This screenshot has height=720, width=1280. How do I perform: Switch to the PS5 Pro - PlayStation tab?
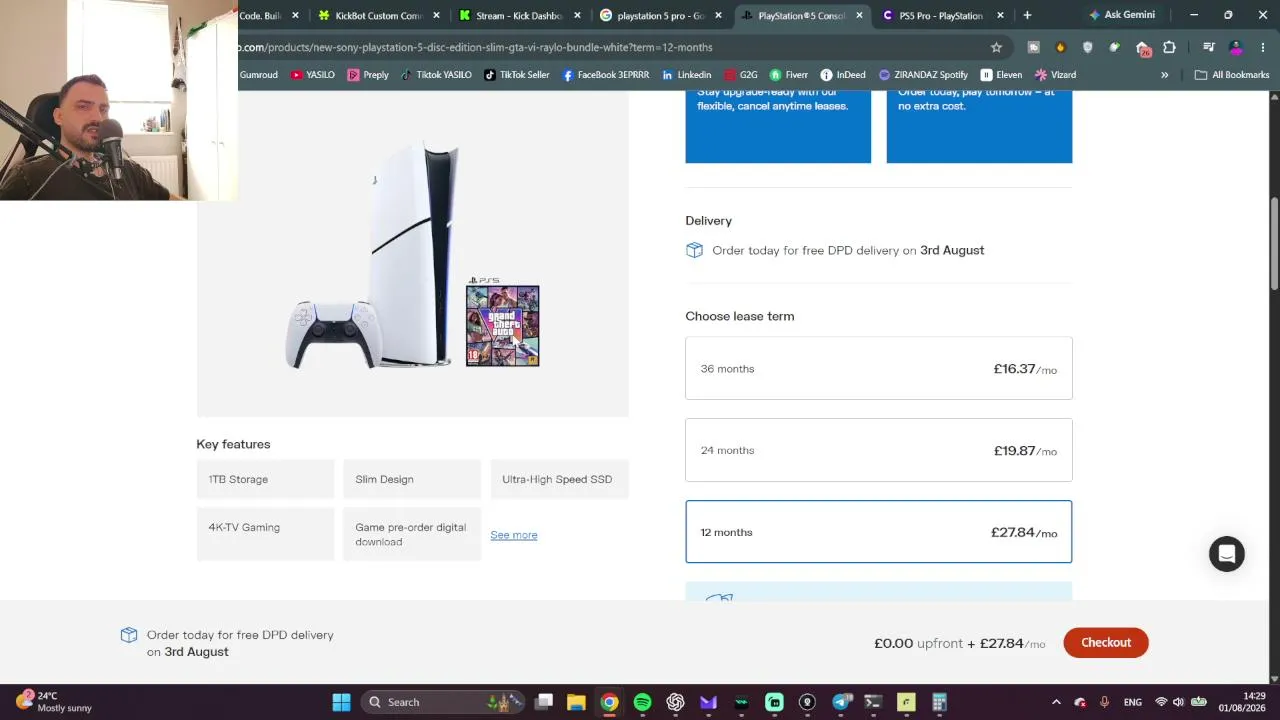[943, 15]
